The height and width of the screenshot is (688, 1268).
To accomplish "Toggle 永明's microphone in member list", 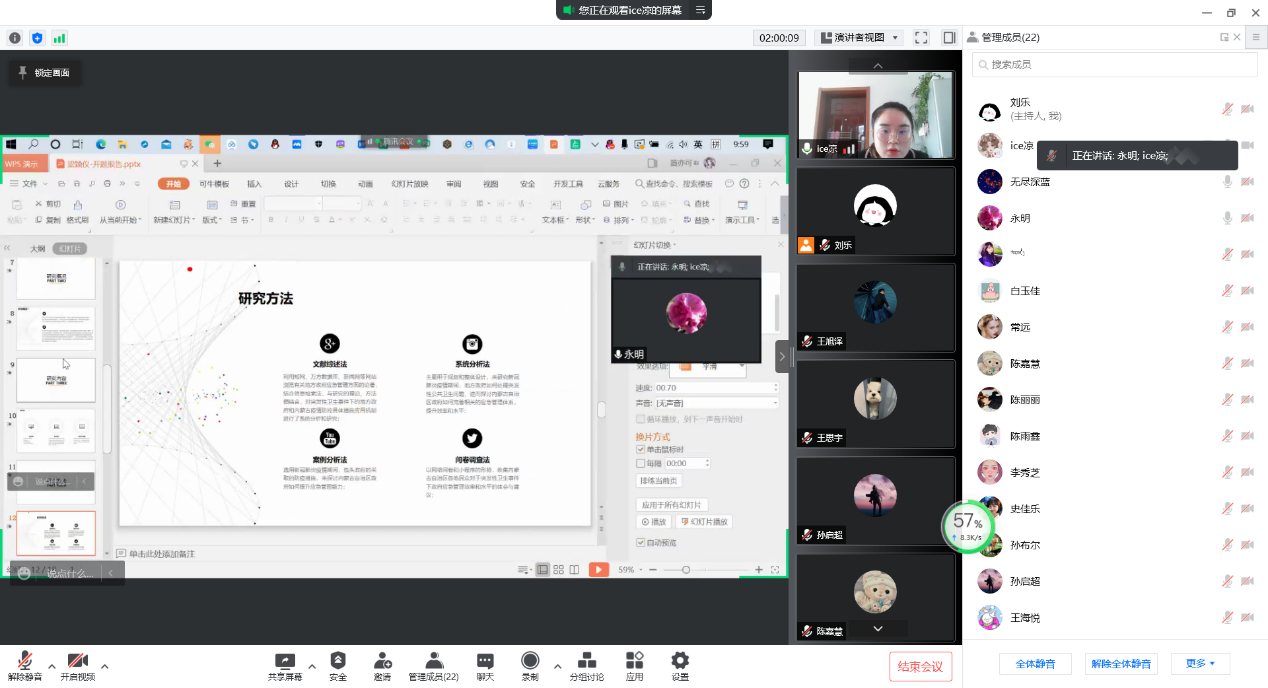I will 1227,218.
